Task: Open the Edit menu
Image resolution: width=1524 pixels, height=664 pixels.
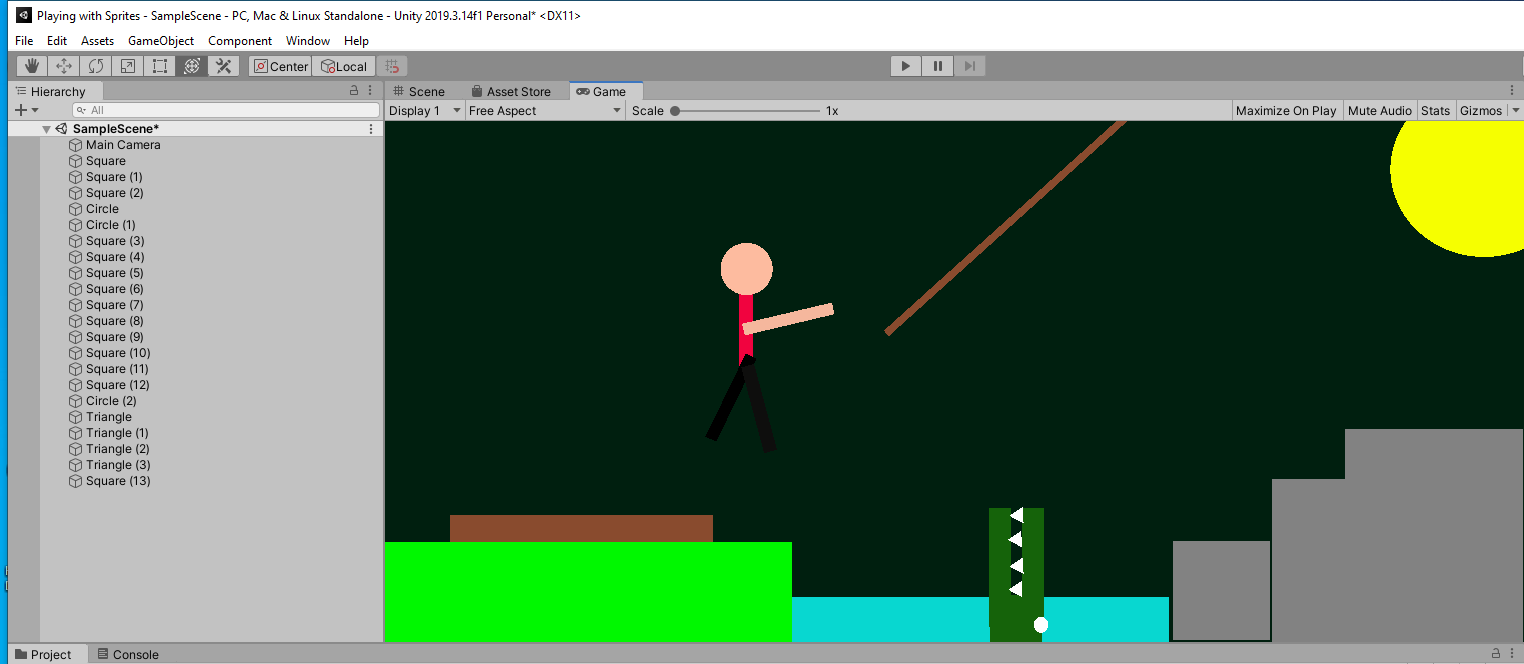Action: (57, 41)
